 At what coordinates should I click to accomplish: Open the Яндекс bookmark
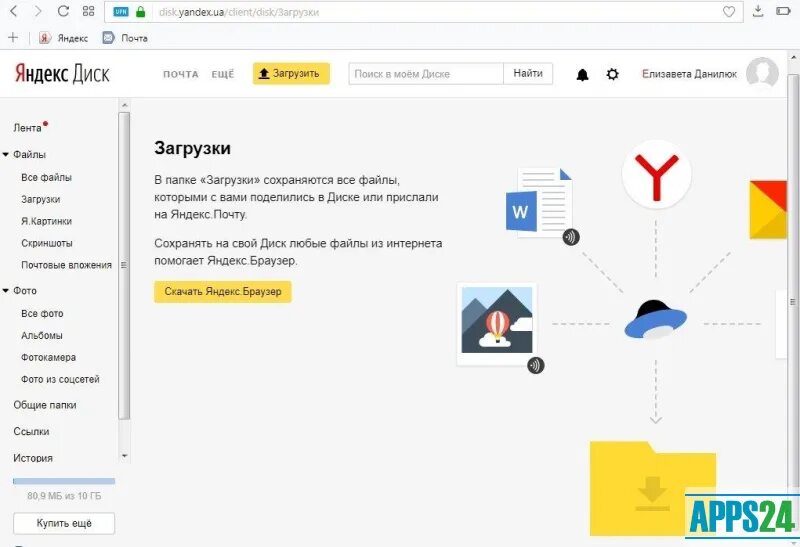click(x=63, y=38)
